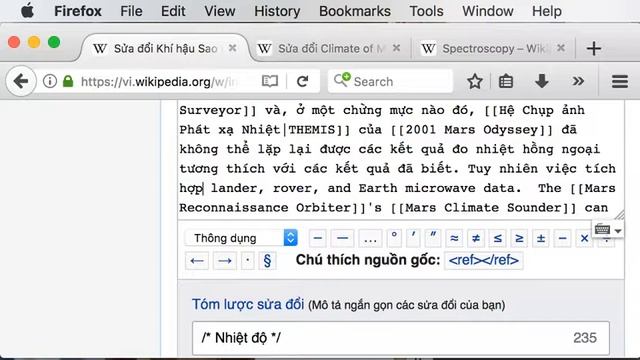Viewport: 640px width, 360px height.
Task: Insert the double prime symbol
Action: [x=433, y=238]
